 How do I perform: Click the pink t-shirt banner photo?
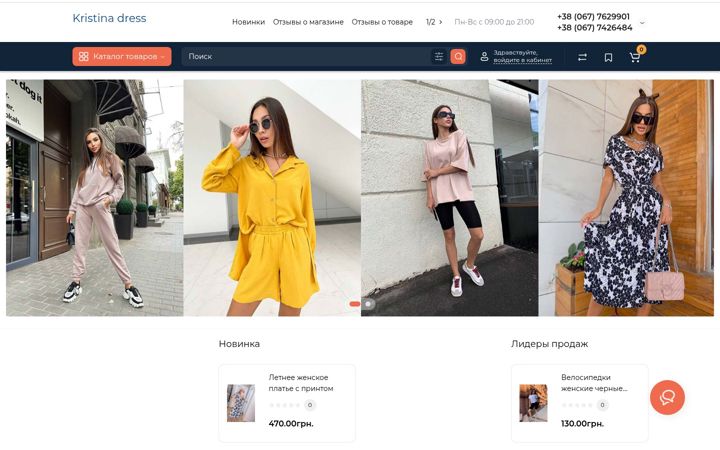click(x=450, y=198)
